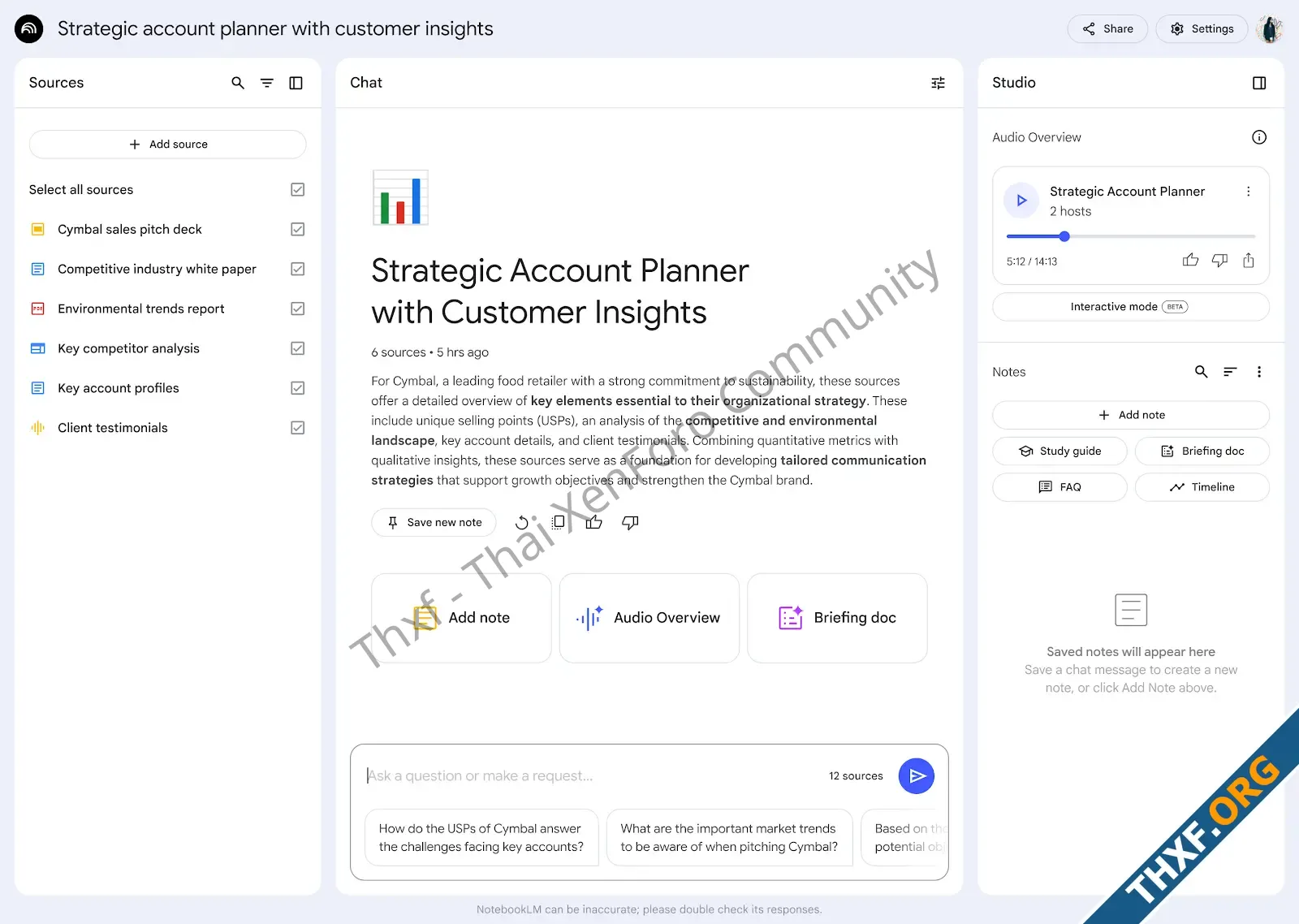
Task: Click the Audio Overview card
Action: [649, 619]
